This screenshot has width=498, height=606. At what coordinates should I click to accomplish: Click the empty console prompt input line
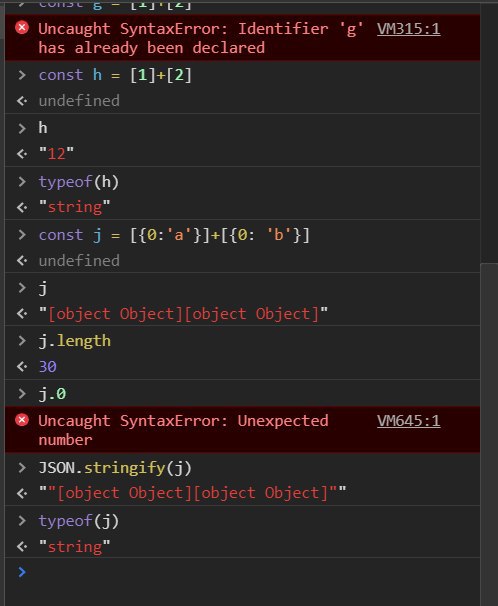pos(242,572)
